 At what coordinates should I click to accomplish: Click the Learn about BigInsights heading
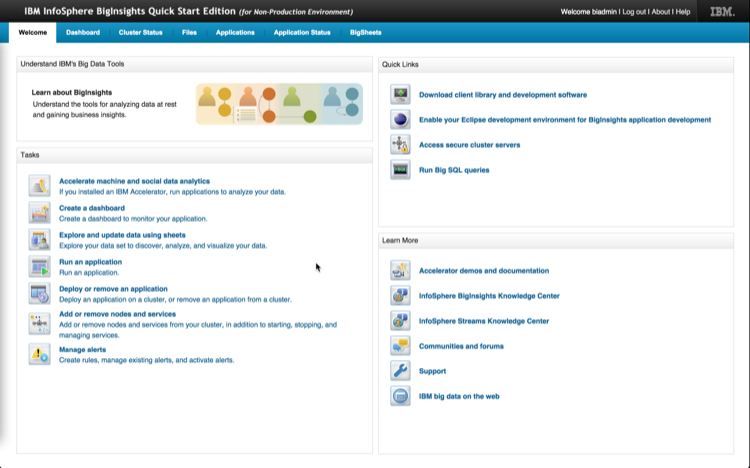coord(72,92)
